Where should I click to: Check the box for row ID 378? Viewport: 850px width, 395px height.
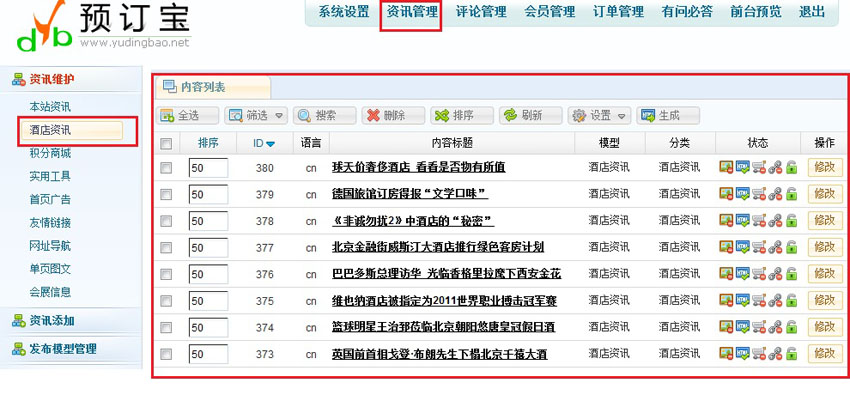(x=166, y=221)
